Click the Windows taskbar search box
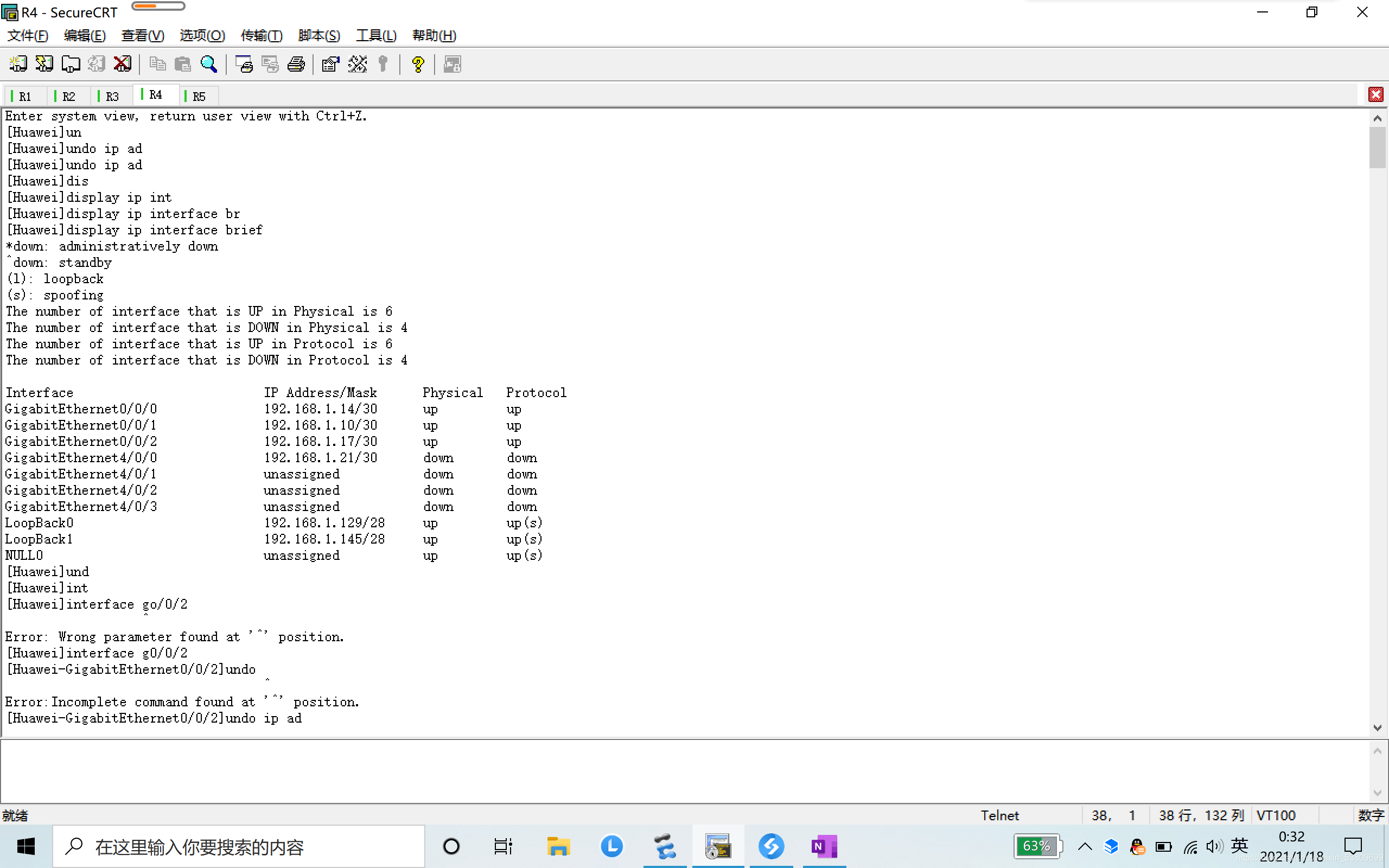 point(239,846)
